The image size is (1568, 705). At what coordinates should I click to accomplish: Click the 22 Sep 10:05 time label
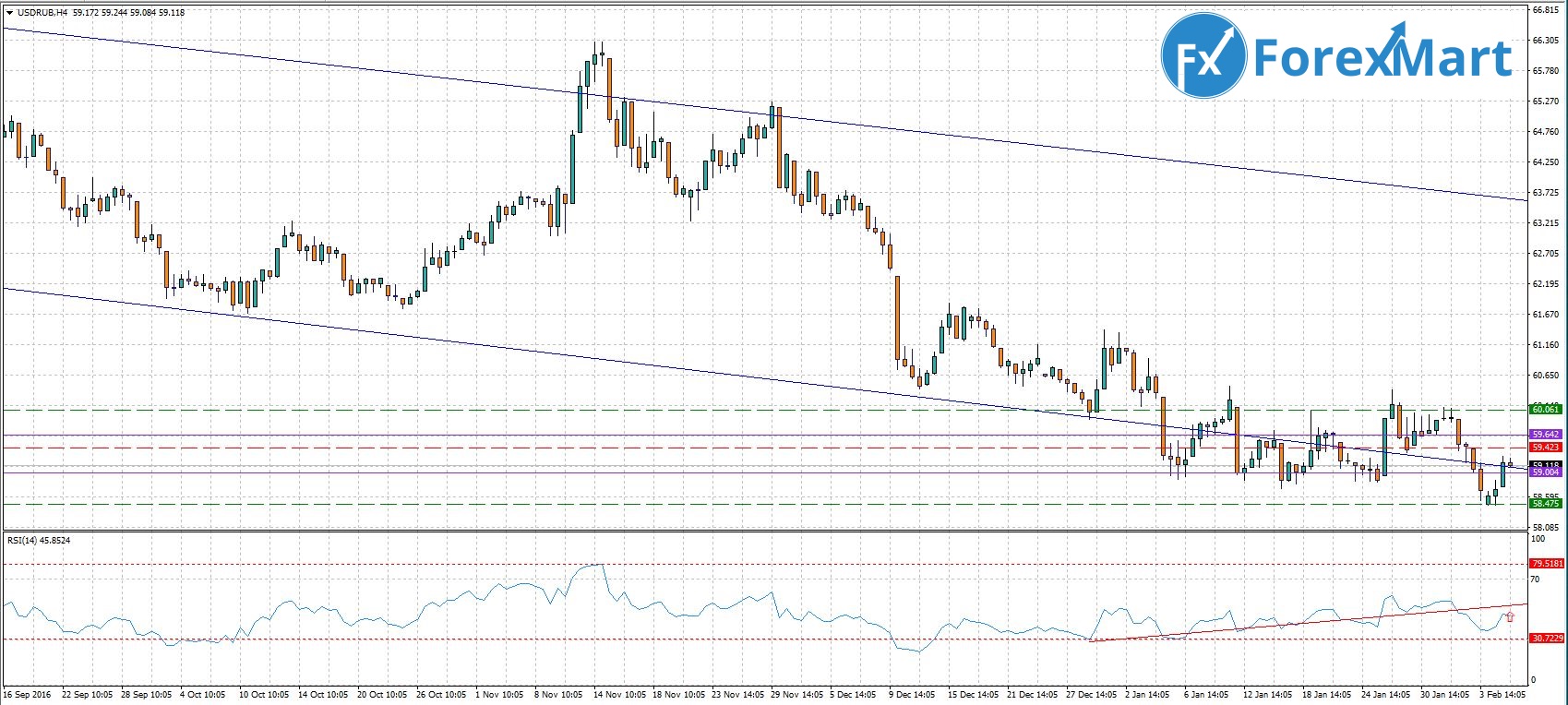click(x=89, y=693)
